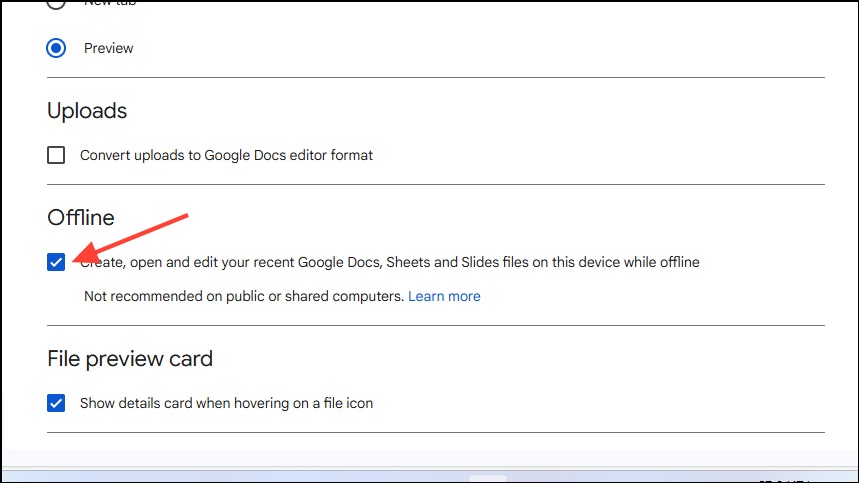This screenshot has height=483, width=859.
Task: Enable Convert uploads to Google Docs format checkbox
Action: pyautogui.click(x=56, y=155)
